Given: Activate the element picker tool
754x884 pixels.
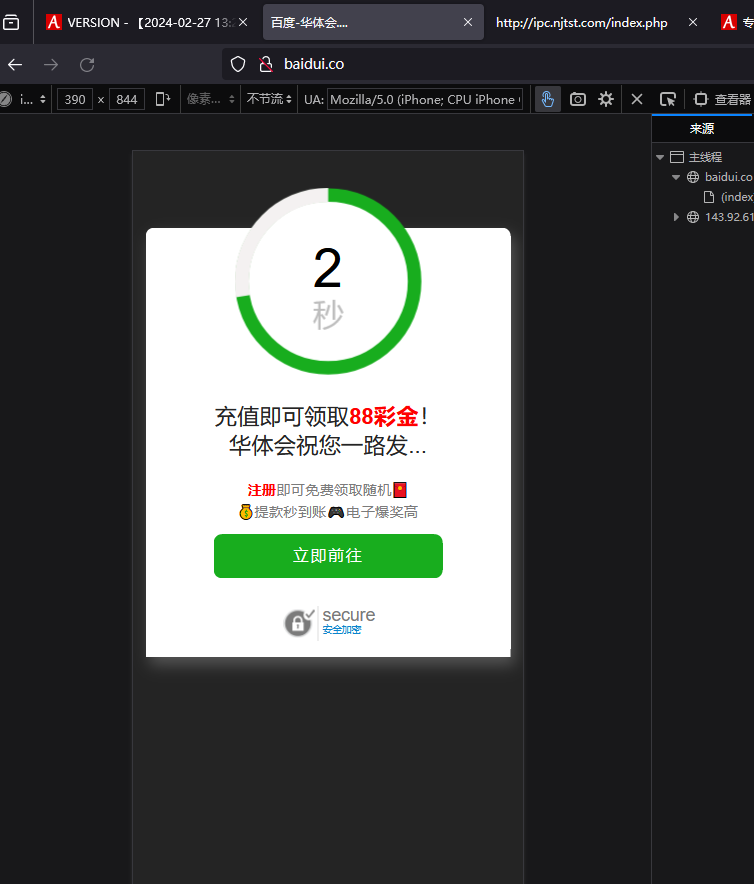Looking at the screenshot, I should [x=667, y=99].
